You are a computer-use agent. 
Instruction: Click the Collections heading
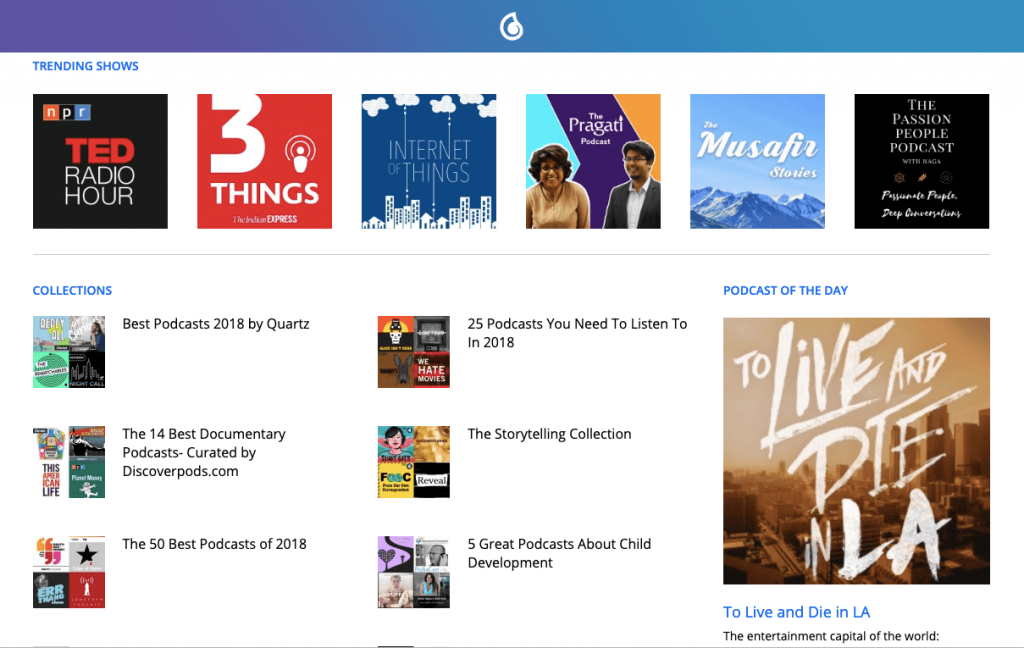[72, 291]
